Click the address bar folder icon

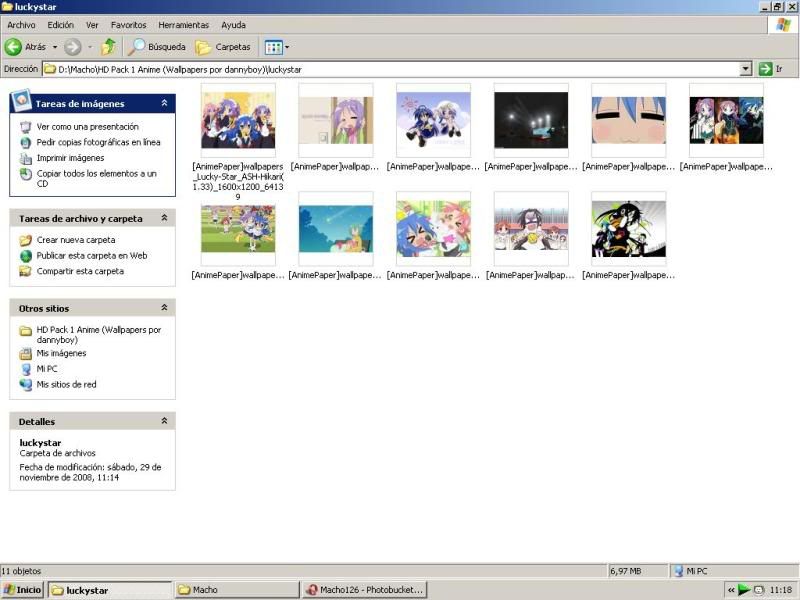click(49, 69)
